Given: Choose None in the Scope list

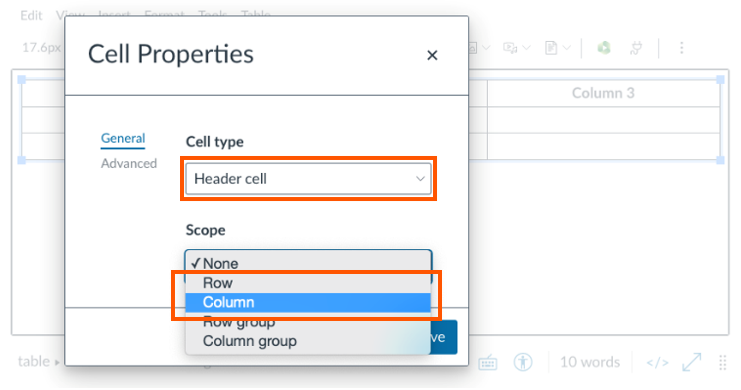Looking at the screenshot, I should [x=308, y=263].
